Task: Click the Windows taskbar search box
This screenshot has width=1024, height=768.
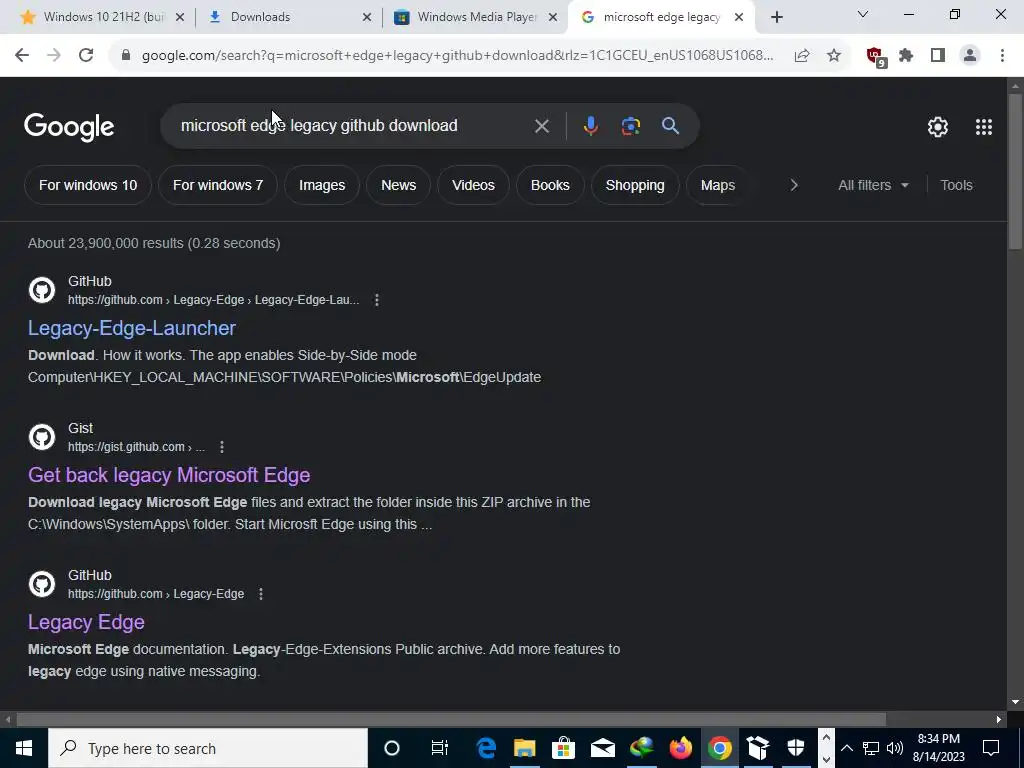Action: (x=208, y=748)
